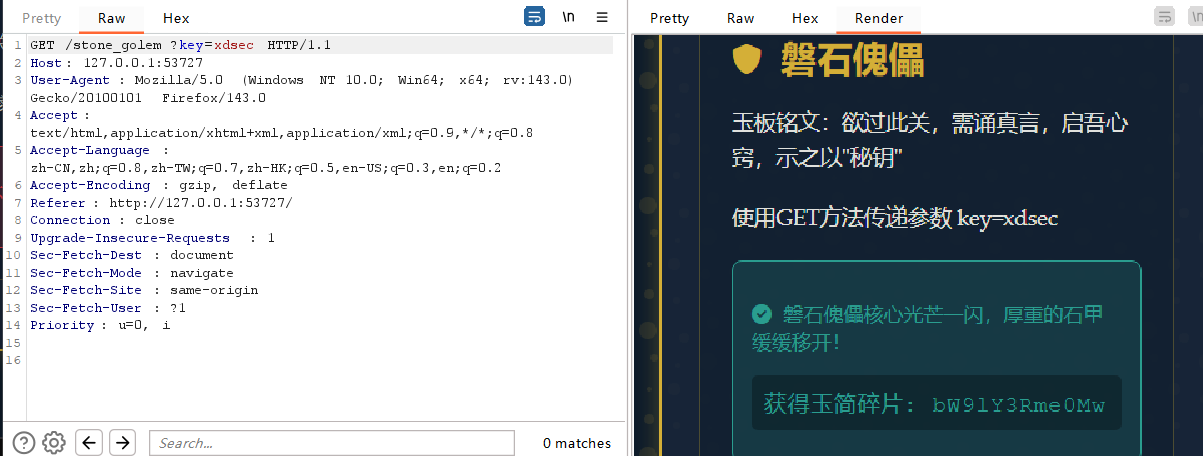The height and width of the screenshot is (456, 1203).
Task: Toggle the request's \n non-printable characters button
Action: point(568,17)
